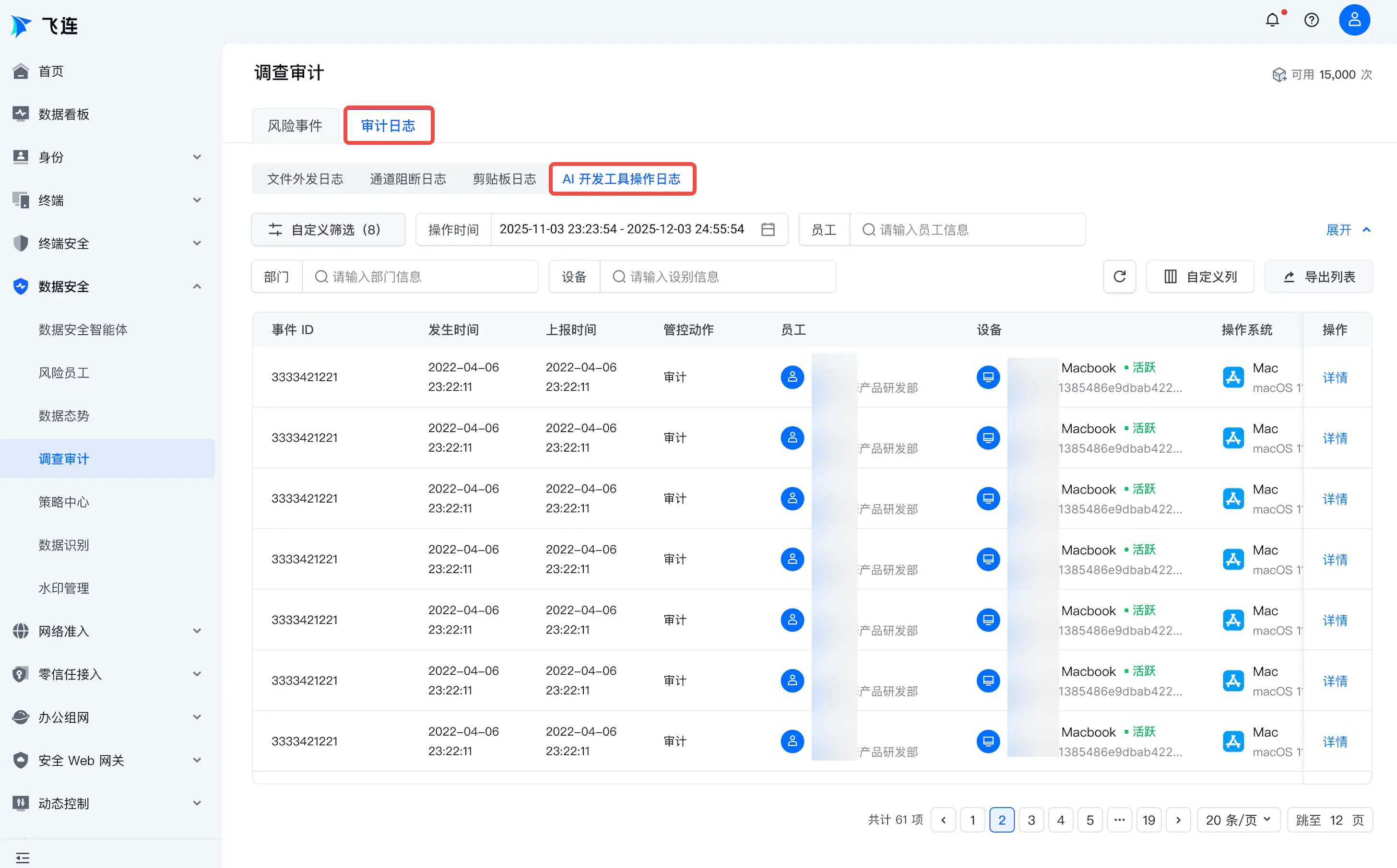Click the calendar icon in date range
This screenshot has width=1397, height=868.
coord(768,230)
